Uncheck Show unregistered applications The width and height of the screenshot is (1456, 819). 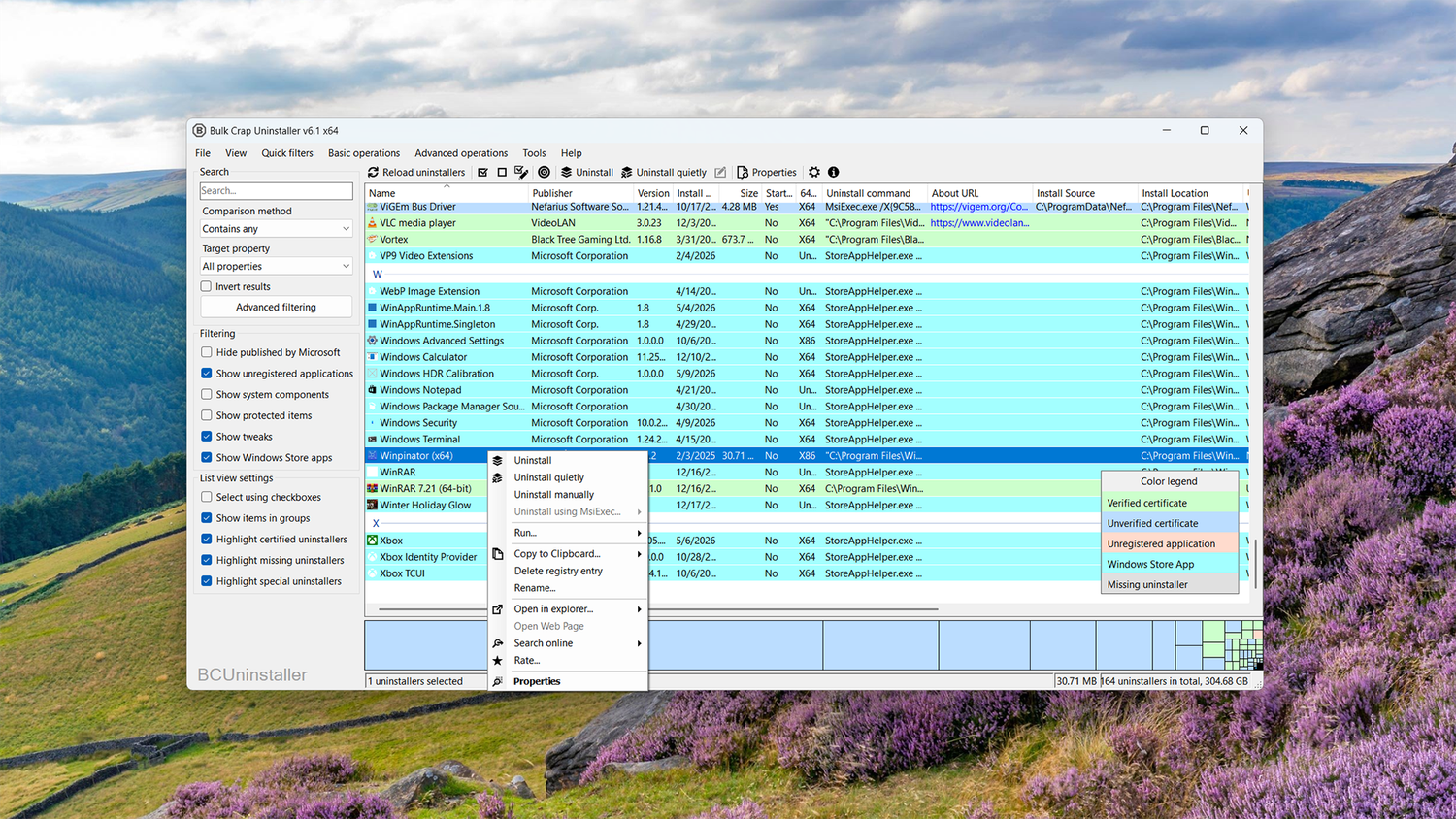(x=206, y=373)
